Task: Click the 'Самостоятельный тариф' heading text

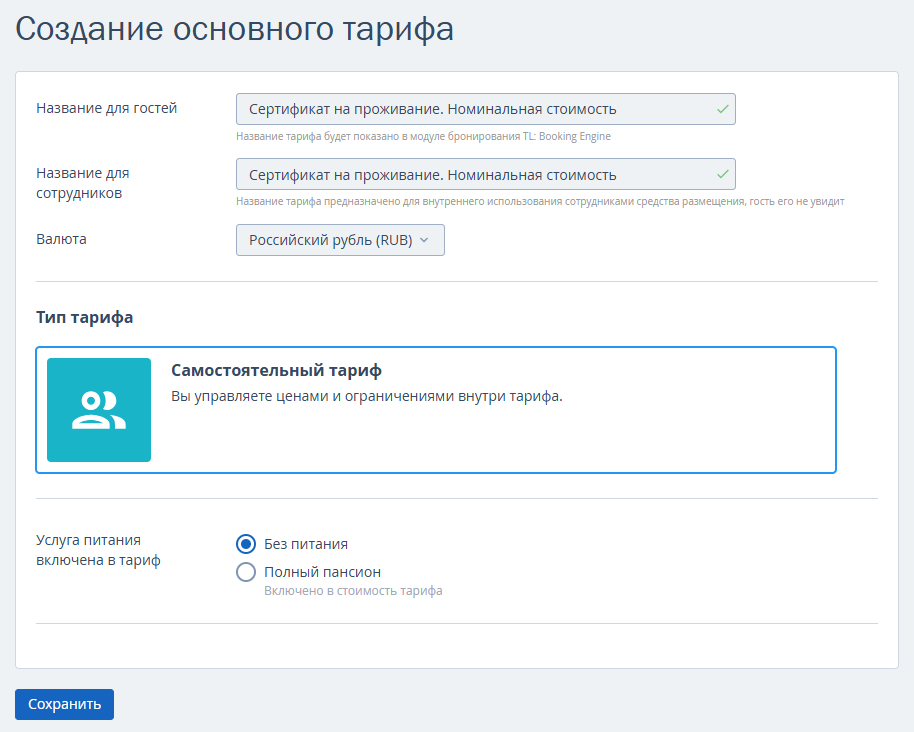Action: (276, 370)
